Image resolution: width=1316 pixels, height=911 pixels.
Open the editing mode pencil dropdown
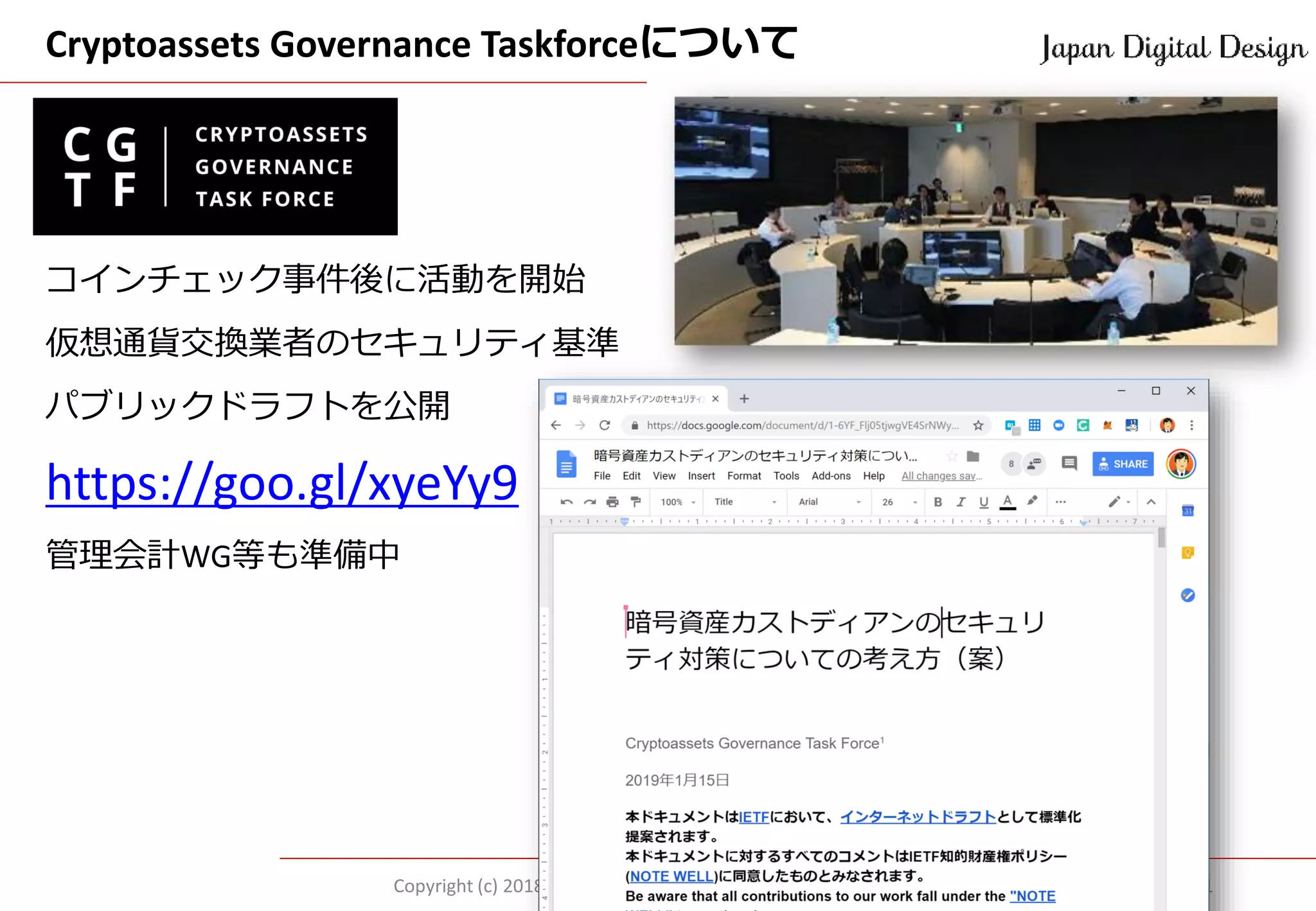pyautogui.click(x=1118, y=502)
